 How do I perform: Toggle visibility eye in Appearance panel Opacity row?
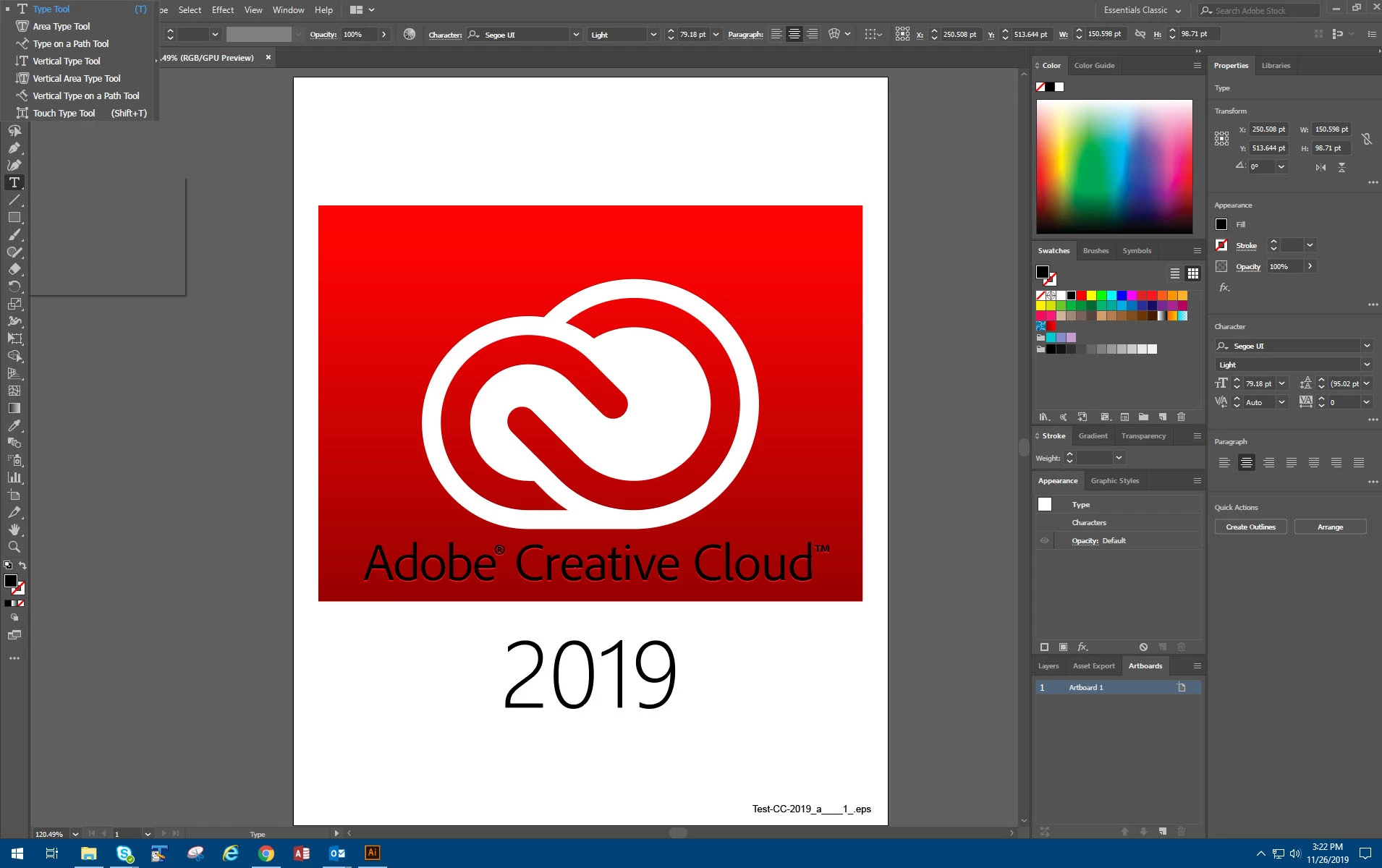coord(1044,540)
